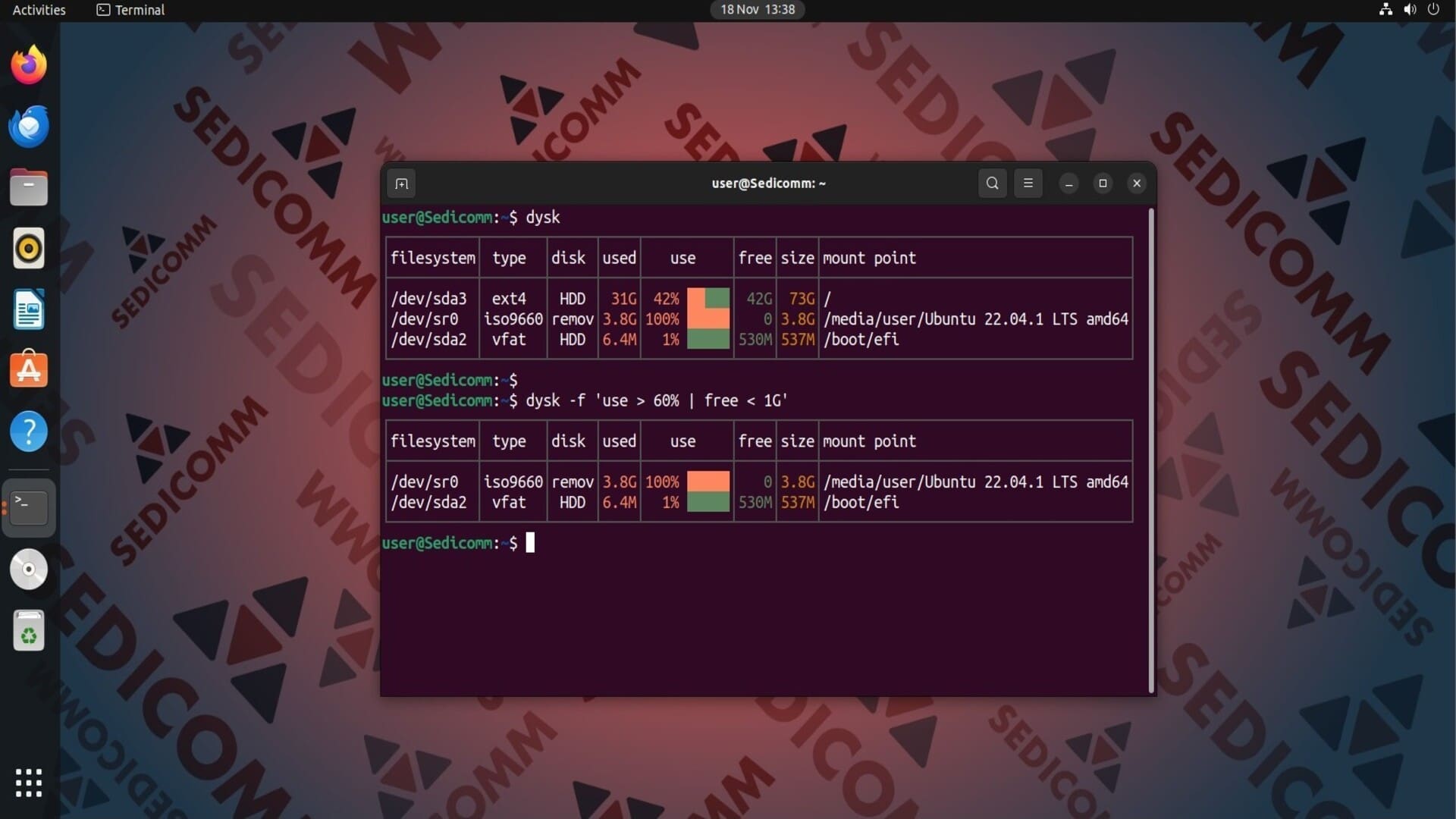Click /boot/efi in the second table
1456x819 pixels.
861,502
